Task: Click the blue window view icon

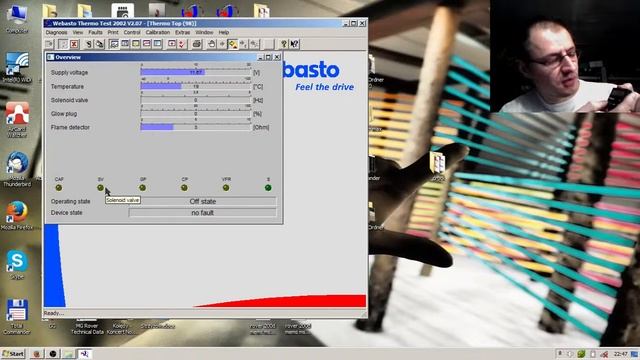Action: pos(157,44)
